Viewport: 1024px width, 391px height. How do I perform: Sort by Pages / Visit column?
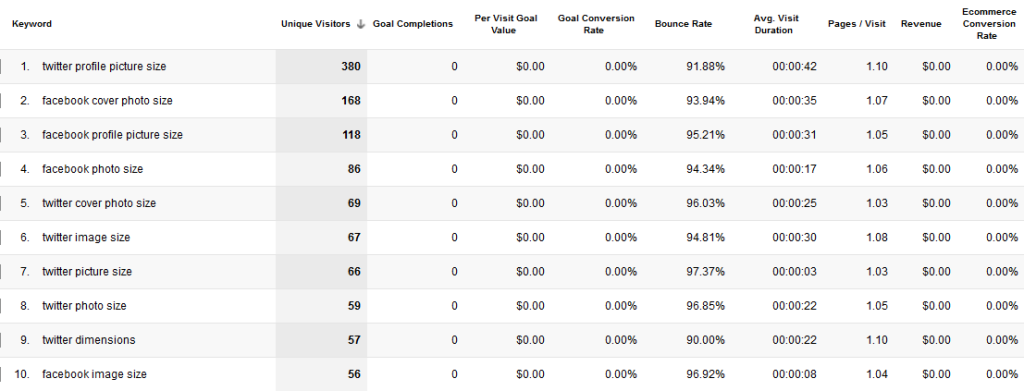click(x=856, y=24)
